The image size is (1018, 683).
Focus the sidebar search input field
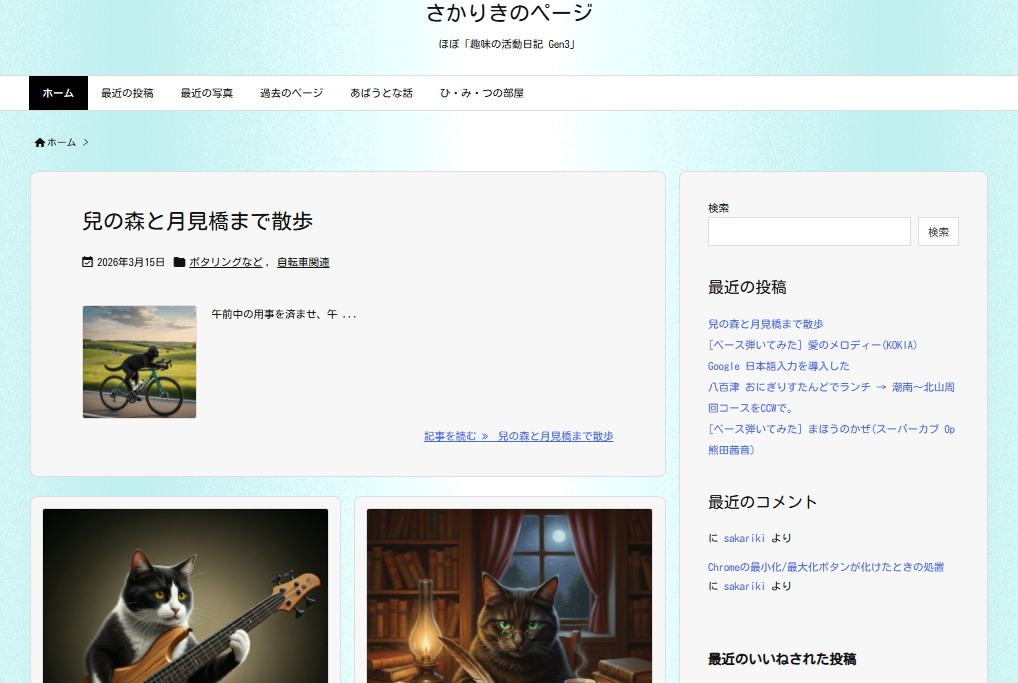tap(809, 232)
